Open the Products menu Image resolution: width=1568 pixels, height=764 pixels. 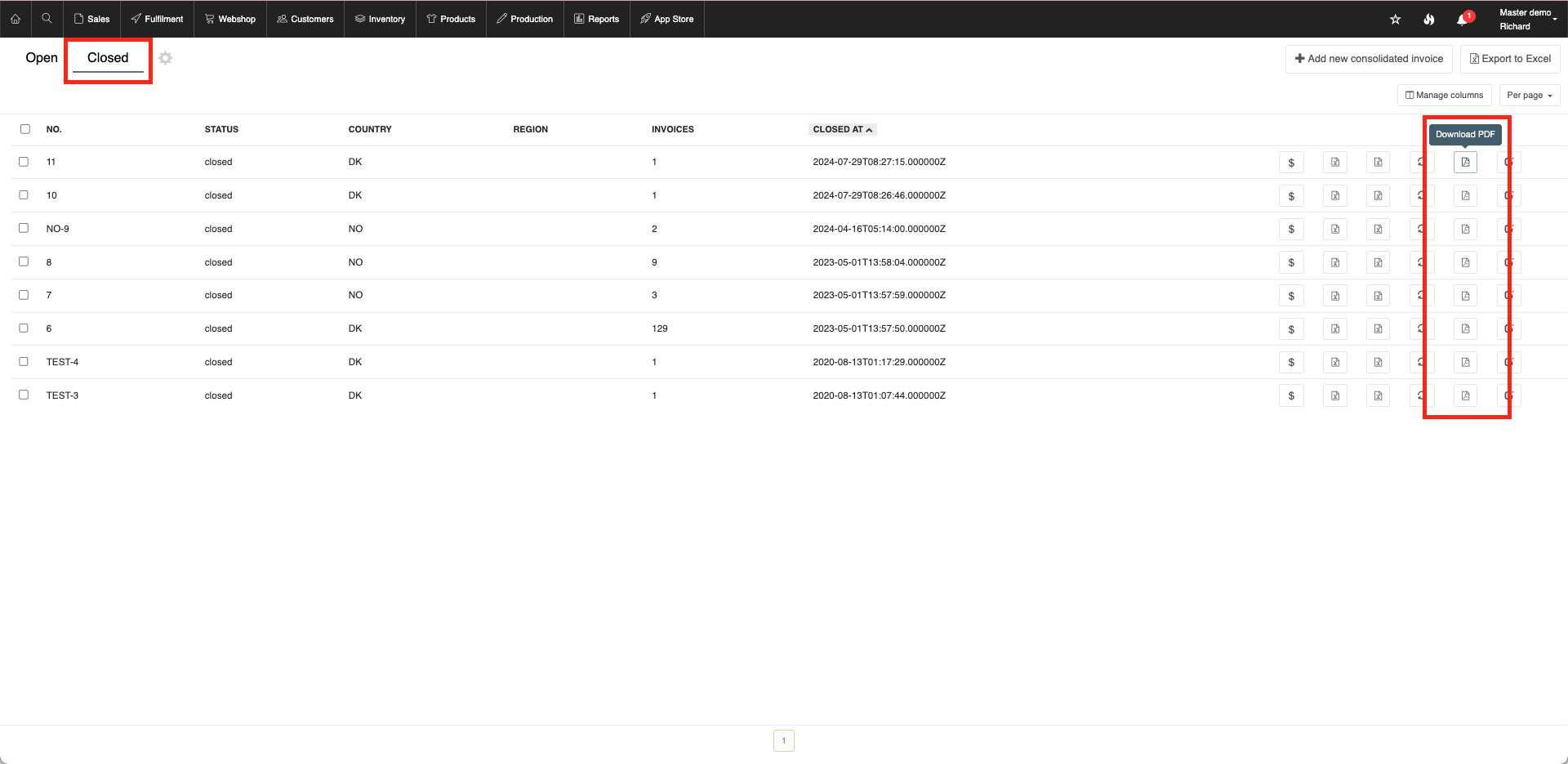click(x=451, y=19)
